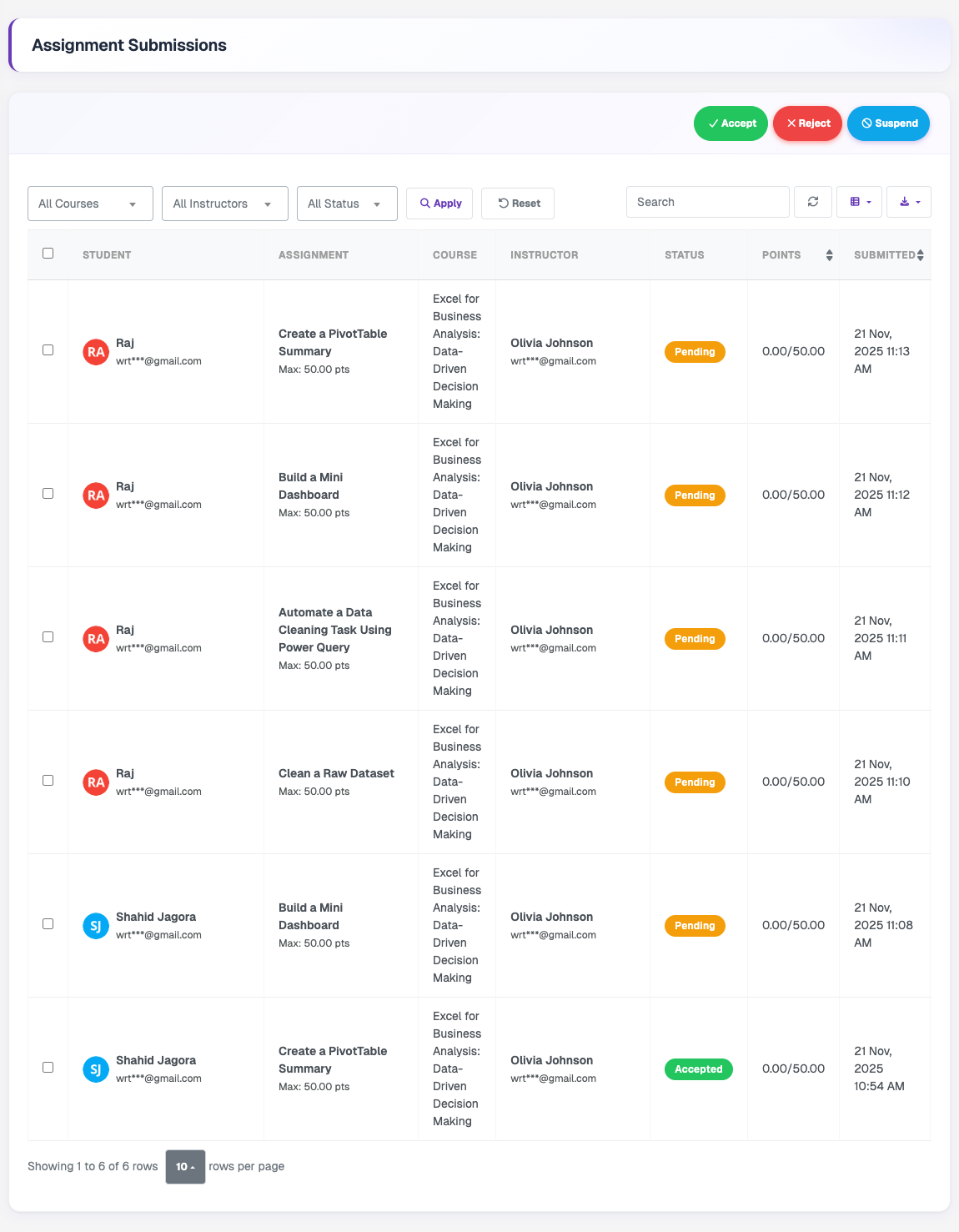This screenshot has width=959, height=1232.
Task: Open the All Status dropdown
Action: click(347, 204)
